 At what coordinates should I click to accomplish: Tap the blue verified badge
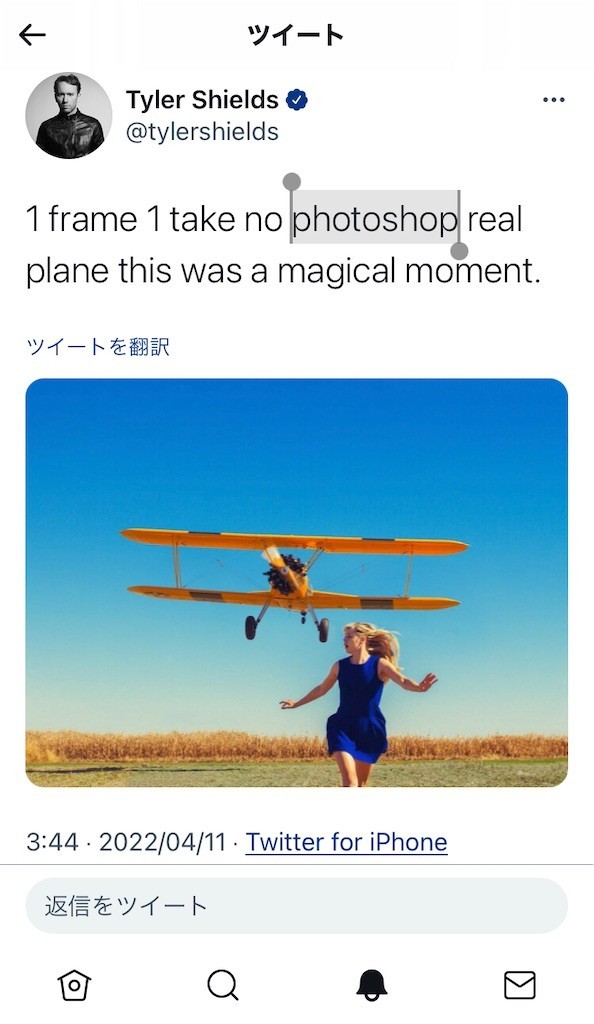[297, 101]
